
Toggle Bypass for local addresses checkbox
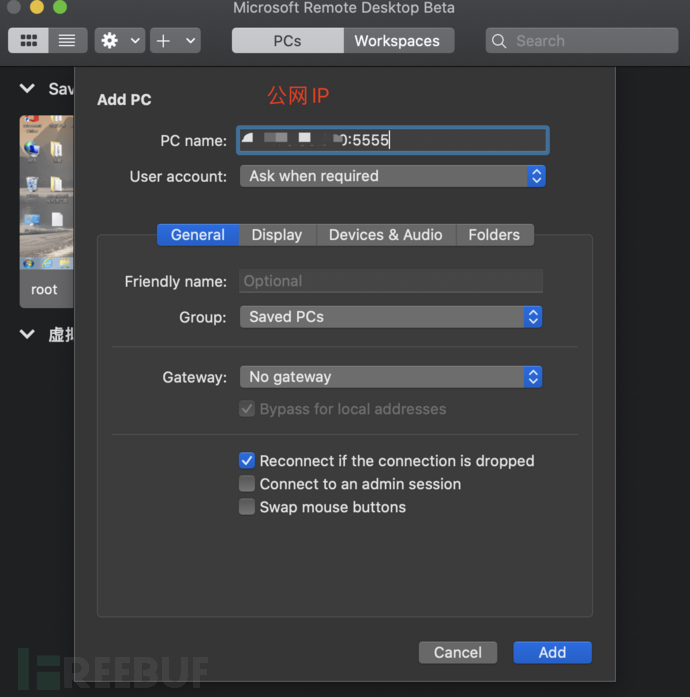pos(247,409)
